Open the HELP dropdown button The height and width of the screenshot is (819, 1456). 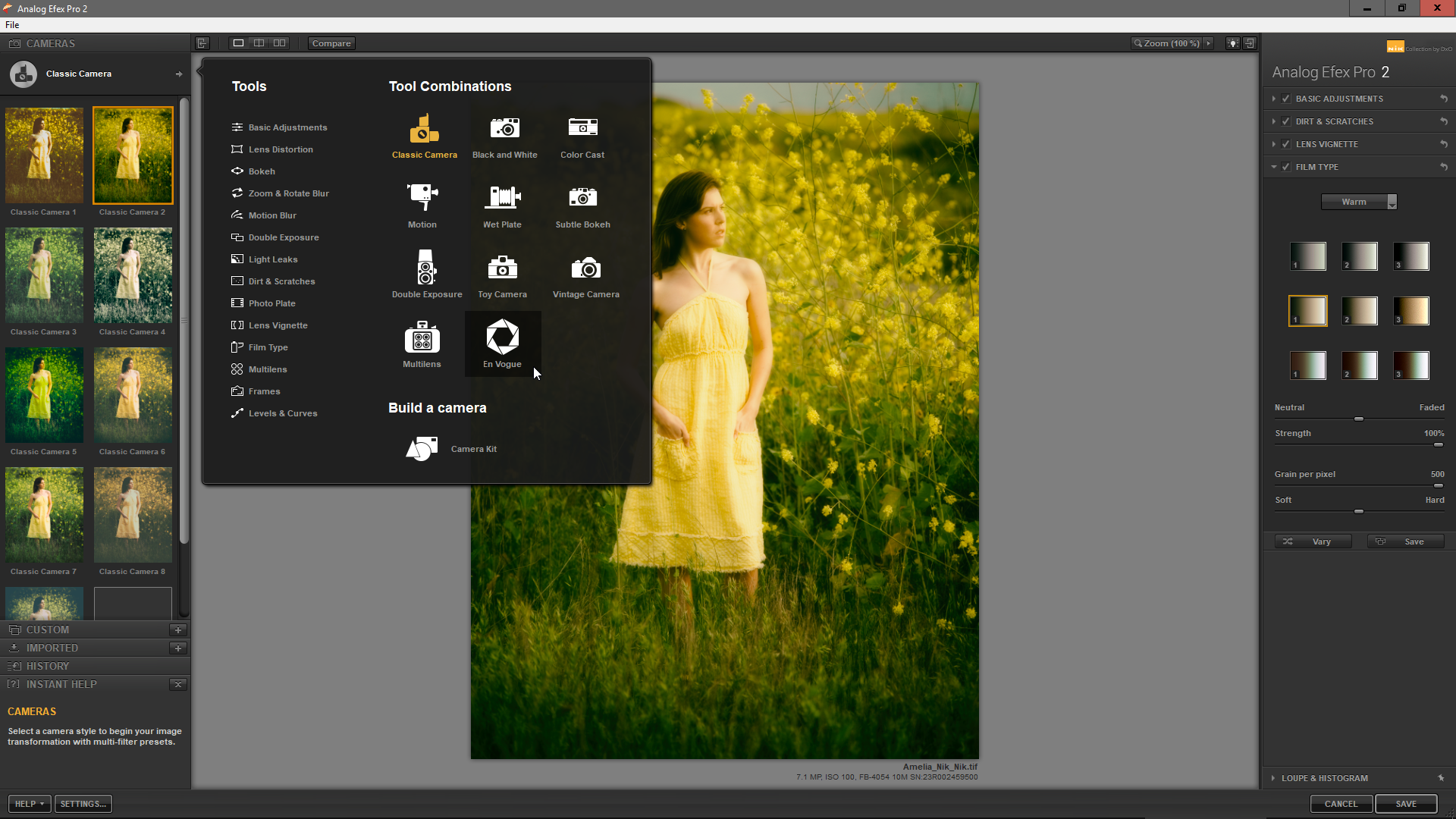coord(30,804)
